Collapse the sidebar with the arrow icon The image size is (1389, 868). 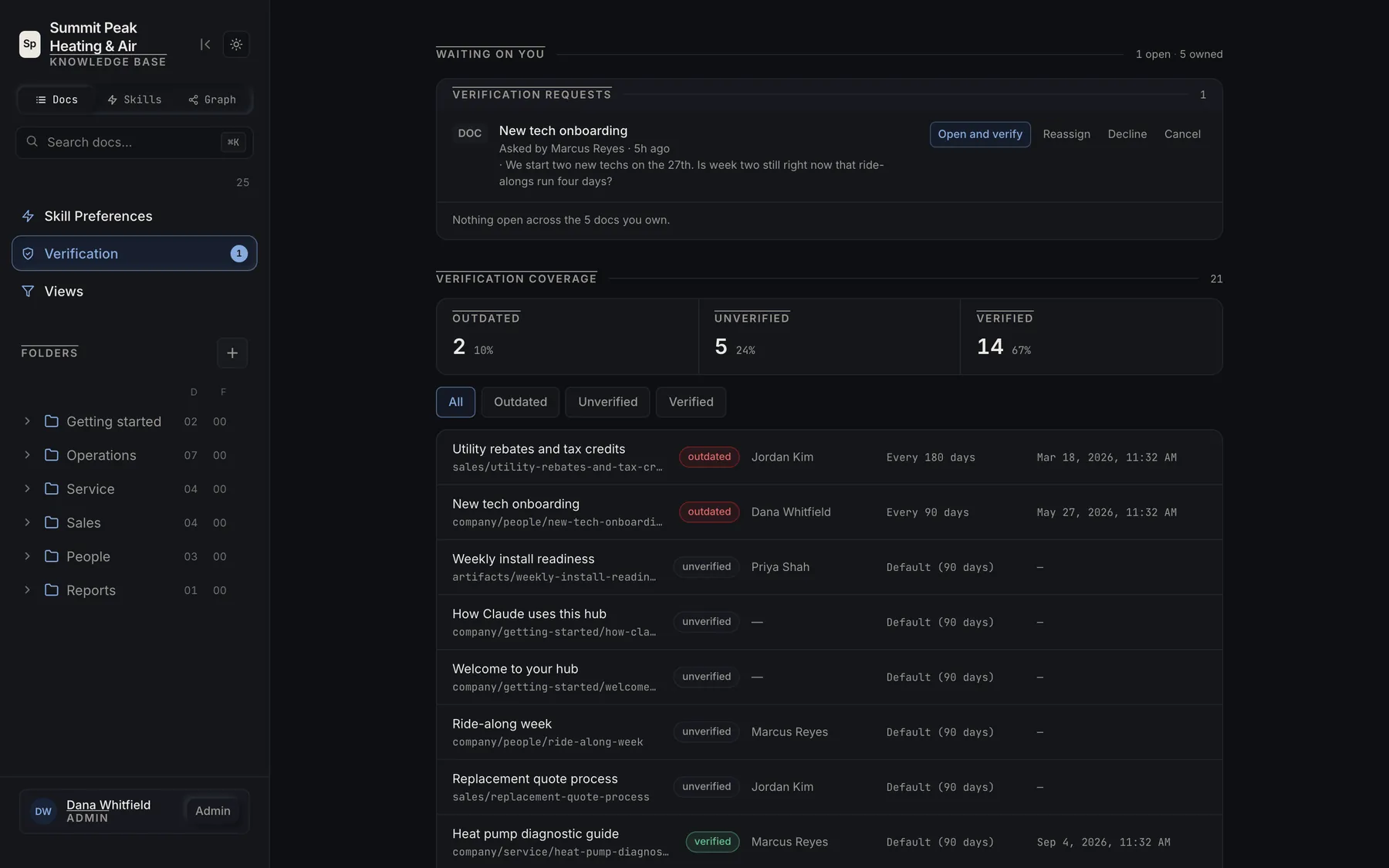204,45
